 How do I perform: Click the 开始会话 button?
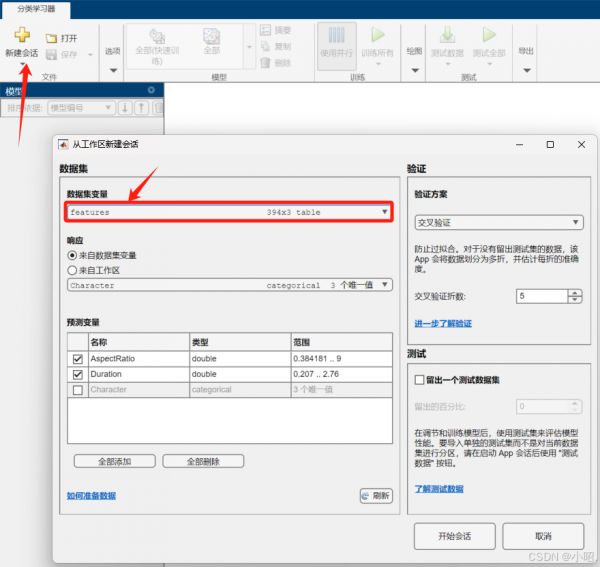pos(455,536)
